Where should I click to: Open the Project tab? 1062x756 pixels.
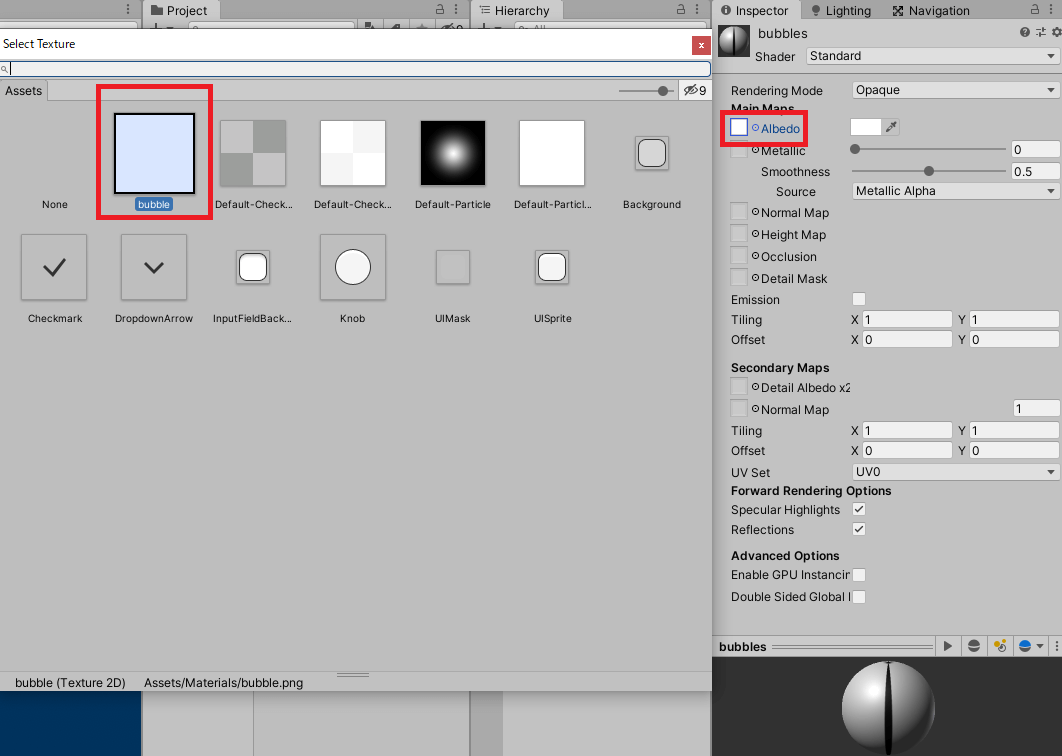(179, 10)
